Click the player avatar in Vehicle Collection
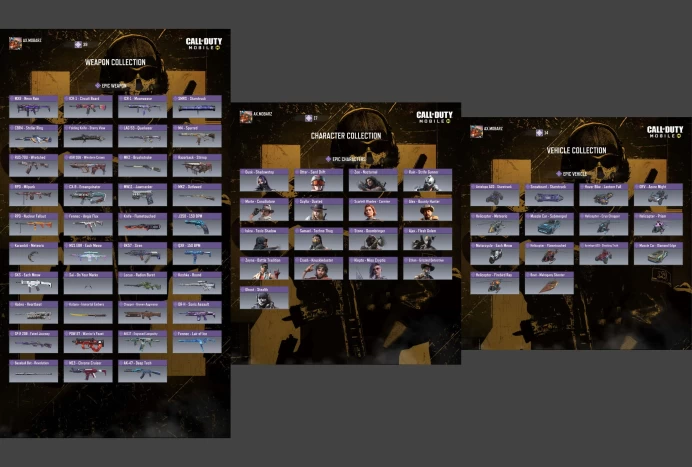This screenshot has width=692, height=467. point(476,132)
